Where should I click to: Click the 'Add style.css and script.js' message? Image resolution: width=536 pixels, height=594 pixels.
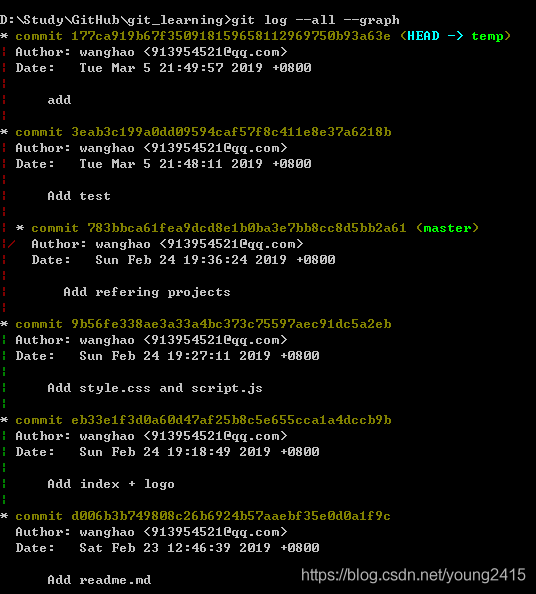tap(155, 388)
